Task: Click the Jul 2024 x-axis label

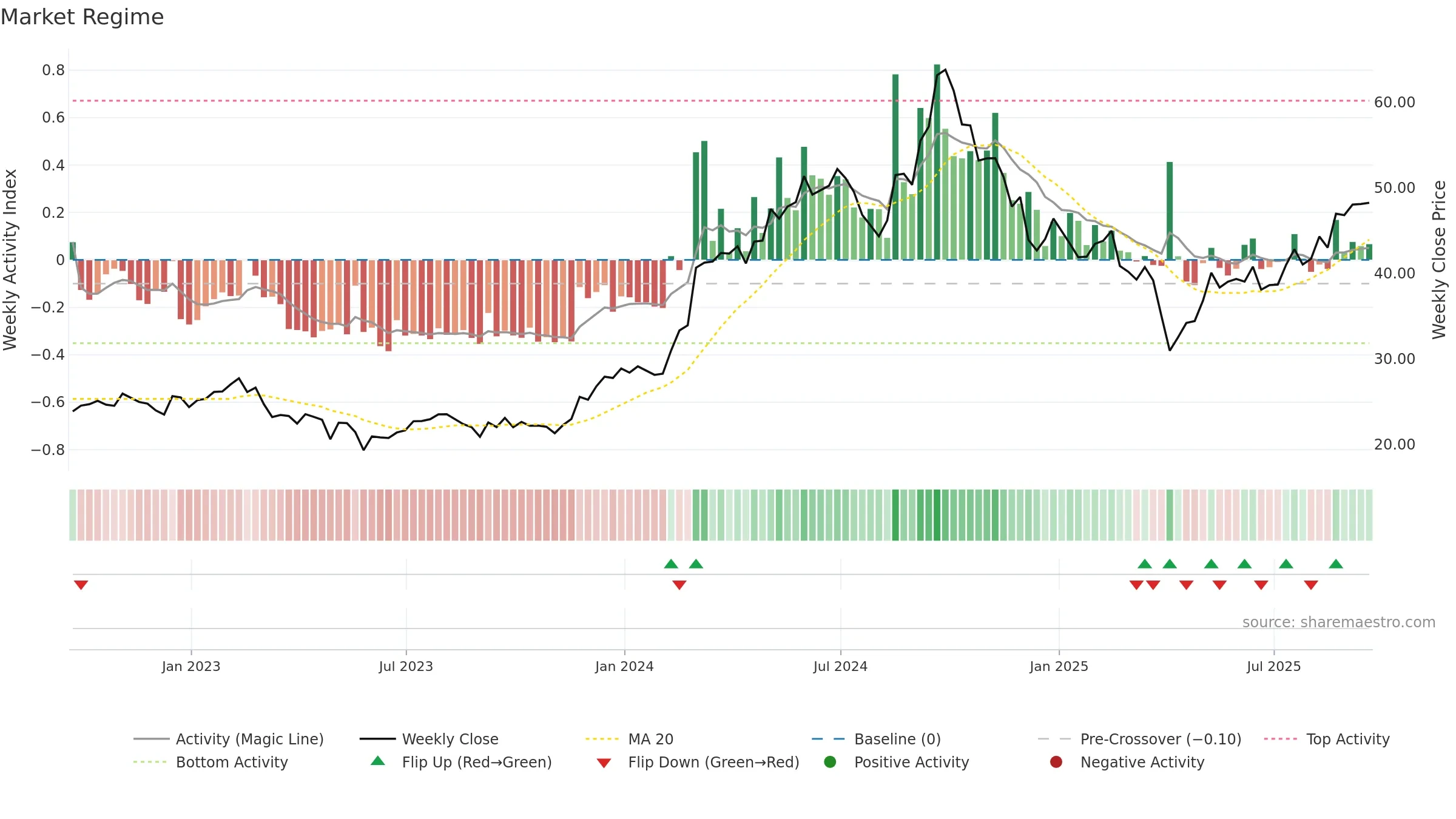Action: (840, 666)
